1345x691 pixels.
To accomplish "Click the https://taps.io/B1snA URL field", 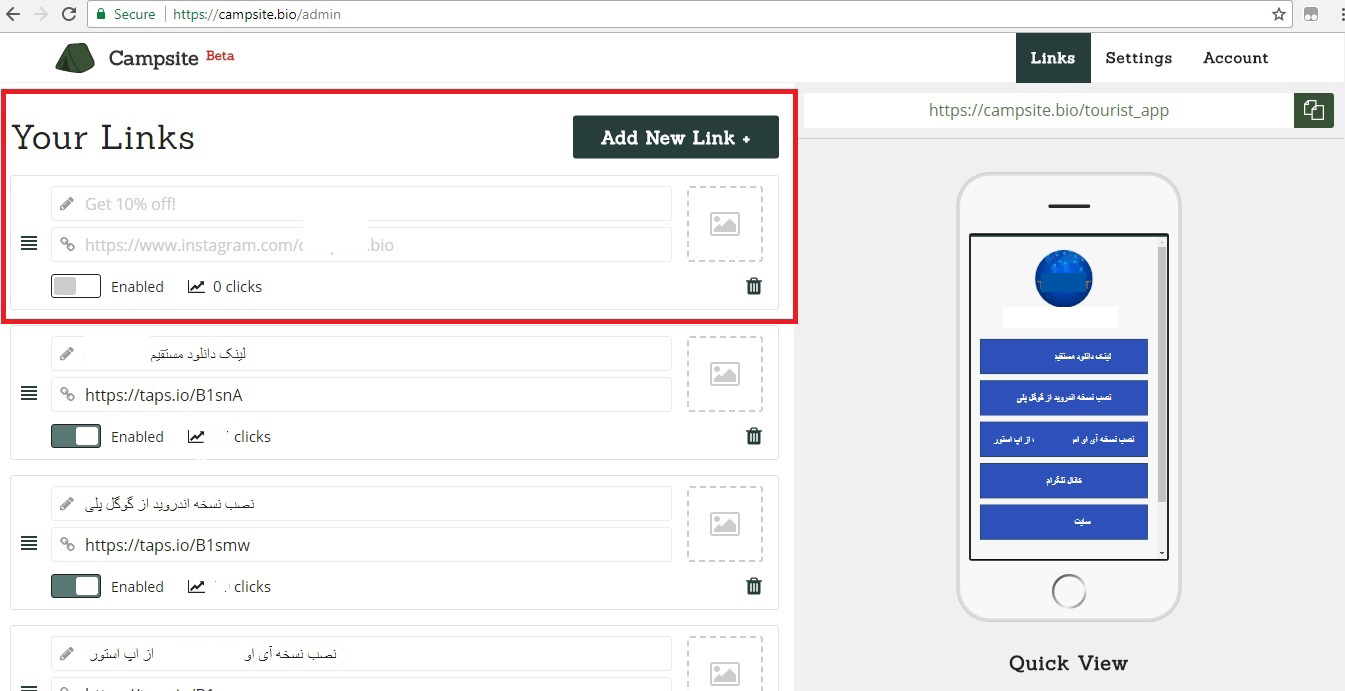I will 361,395.
